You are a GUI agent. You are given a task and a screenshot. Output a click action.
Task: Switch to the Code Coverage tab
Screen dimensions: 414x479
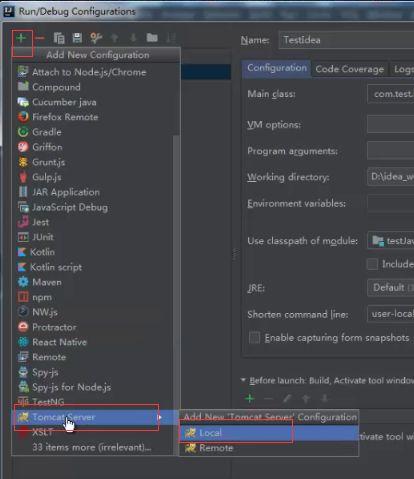[x=350, y=69]
